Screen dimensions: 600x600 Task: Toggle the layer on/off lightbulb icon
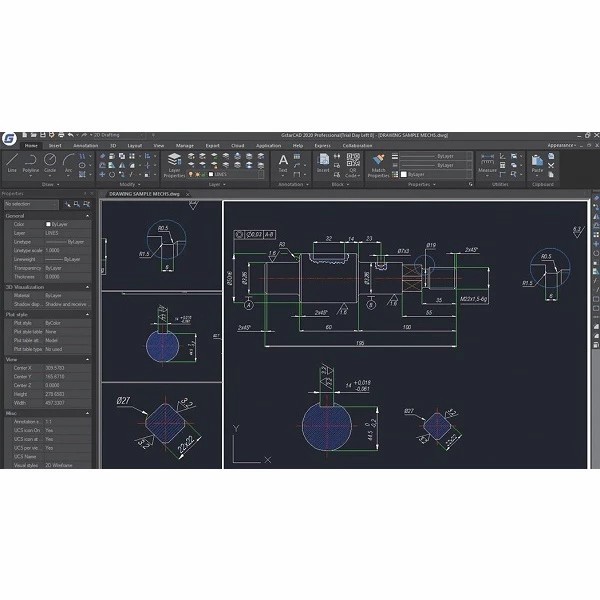coord(191,174)
